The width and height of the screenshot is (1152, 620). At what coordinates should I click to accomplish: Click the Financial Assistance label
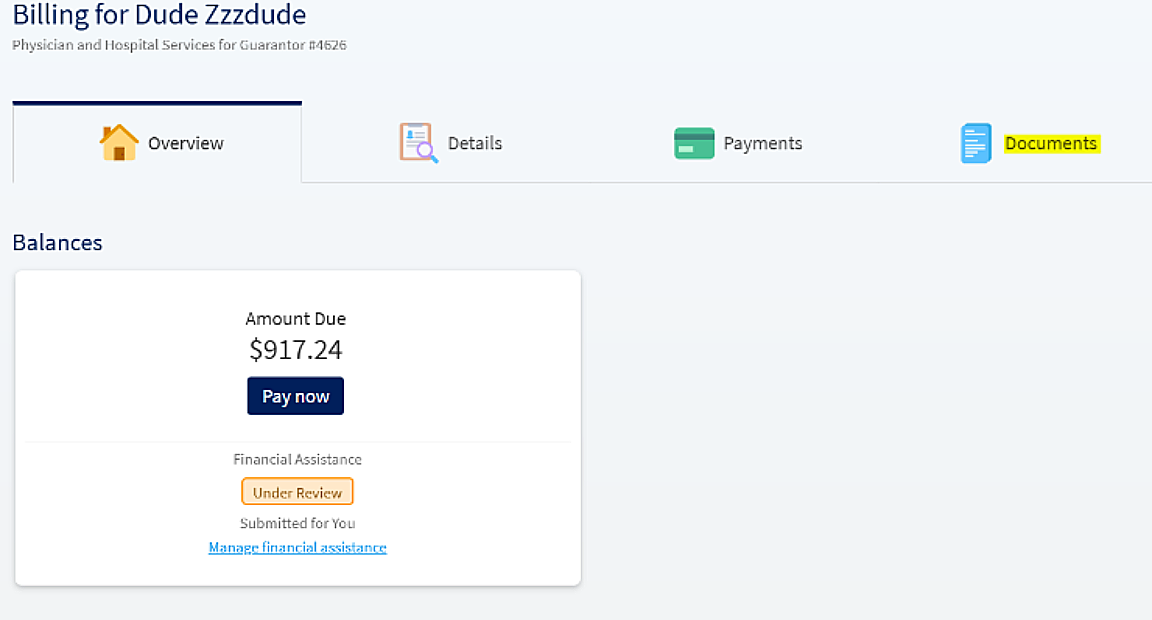[298, 459]
